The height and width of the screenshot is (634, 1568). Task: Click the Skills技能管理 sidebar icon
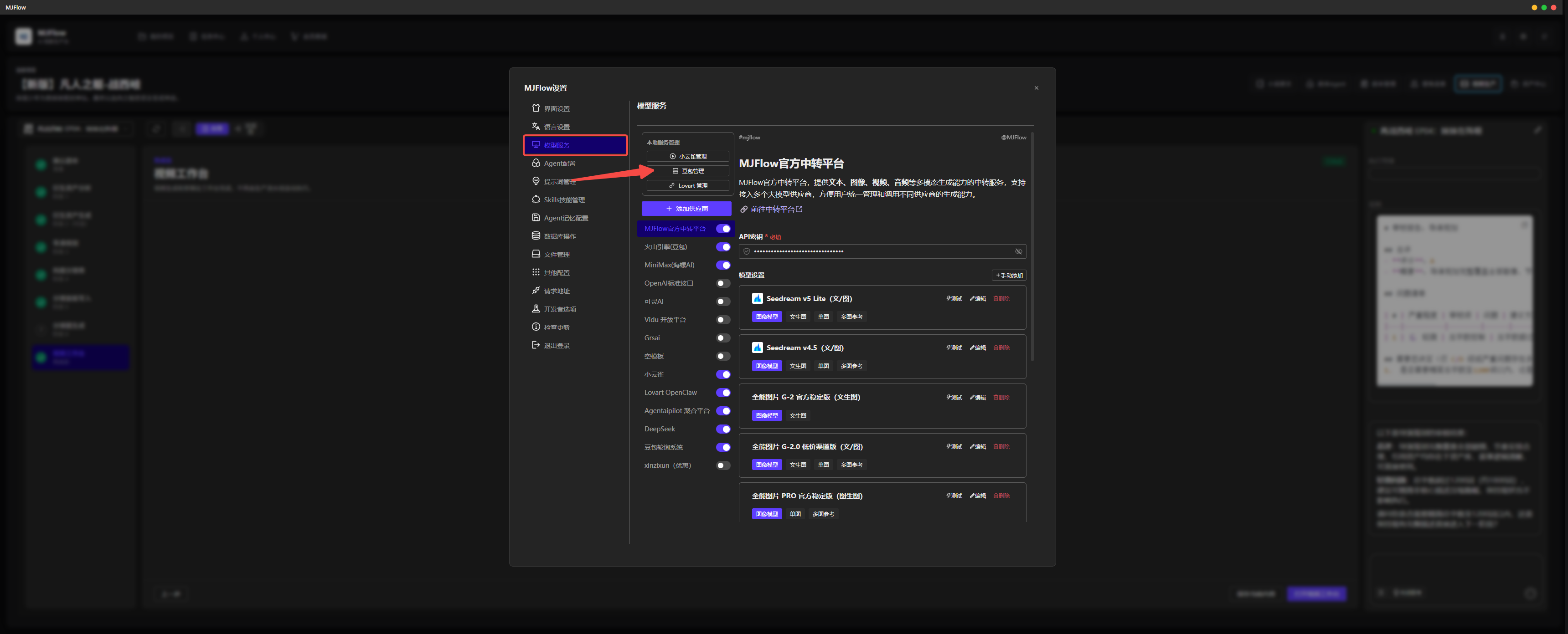(x=536, y=199)
